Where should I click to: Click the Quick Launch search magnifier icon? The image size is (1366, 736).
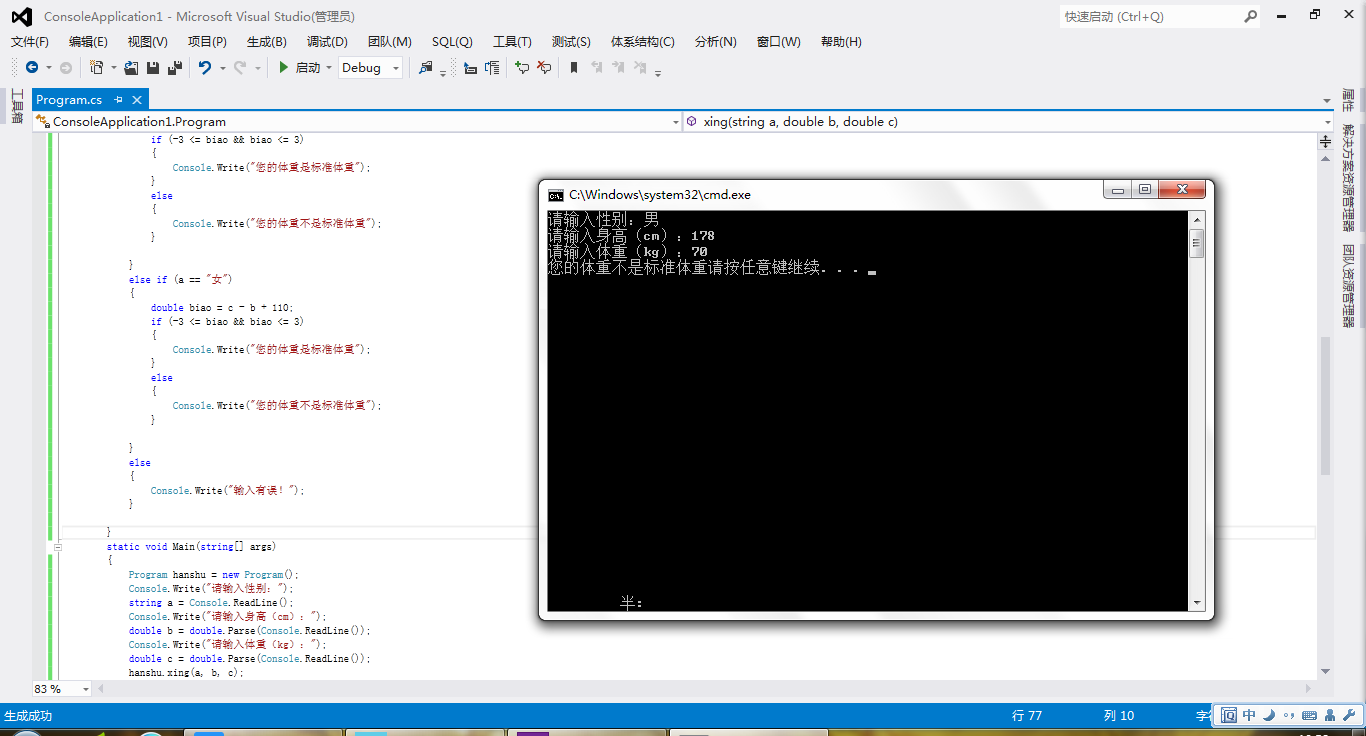pyautogui.click(x=1250, y=16)
